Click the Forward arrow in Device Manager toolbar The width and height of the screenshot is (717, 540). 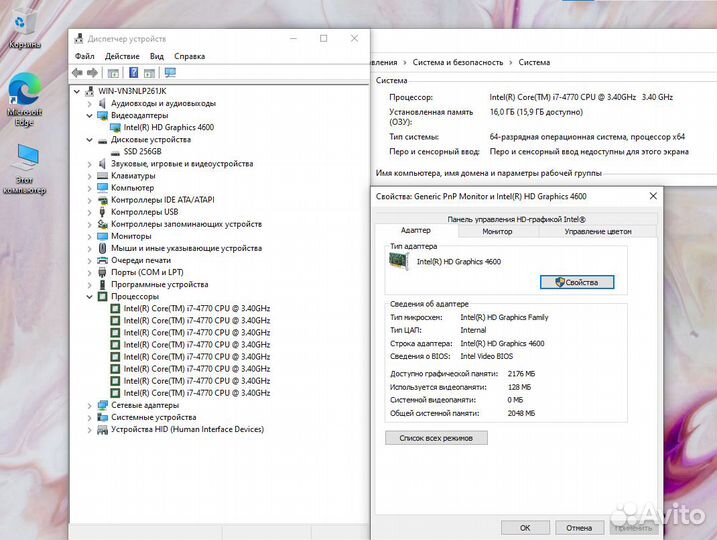click(x=92, y=73)
